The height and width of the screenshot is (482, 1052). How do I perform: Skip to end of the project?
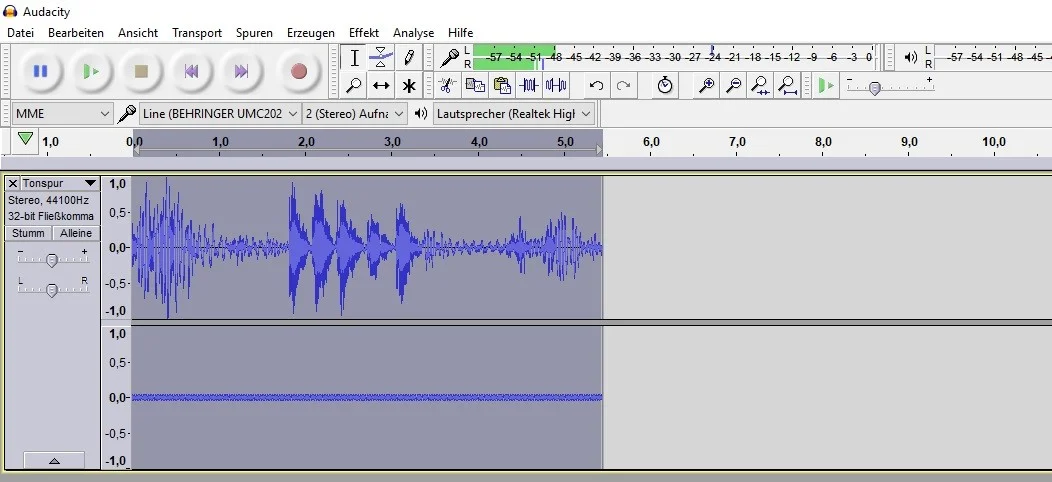click(x=242, y=70)
